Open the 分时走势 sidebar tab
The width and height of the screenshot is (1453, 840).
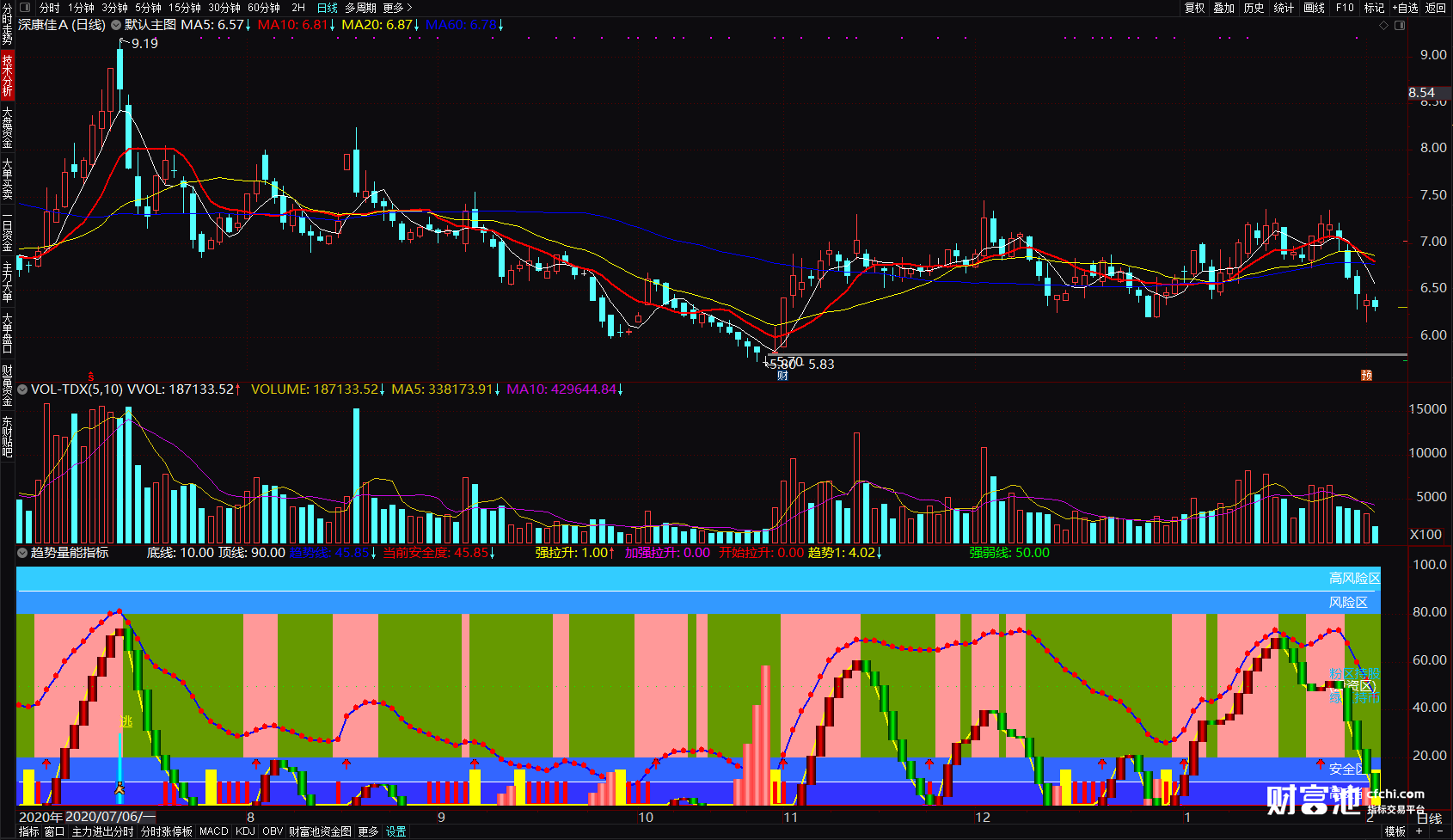pyautogui.click(x=7, y=24)
